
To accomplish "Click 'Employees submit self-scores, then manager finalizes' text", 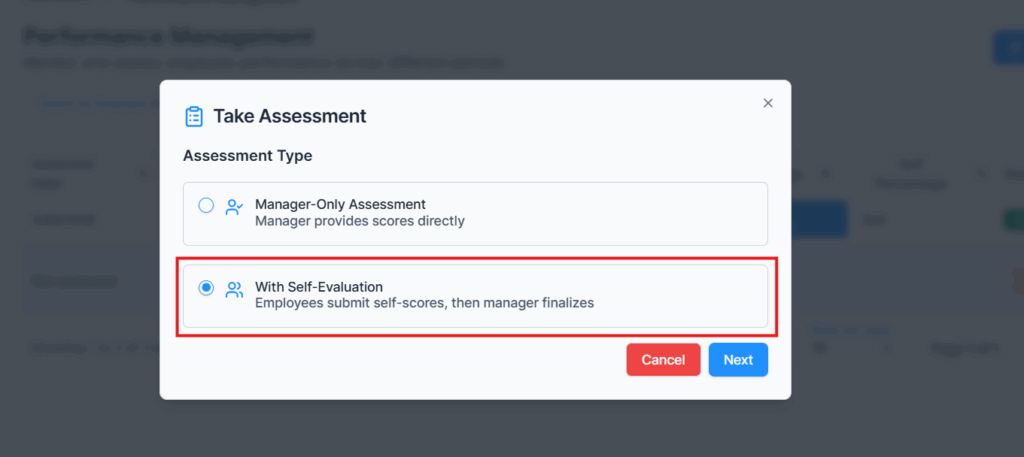I will pos(424,302).
